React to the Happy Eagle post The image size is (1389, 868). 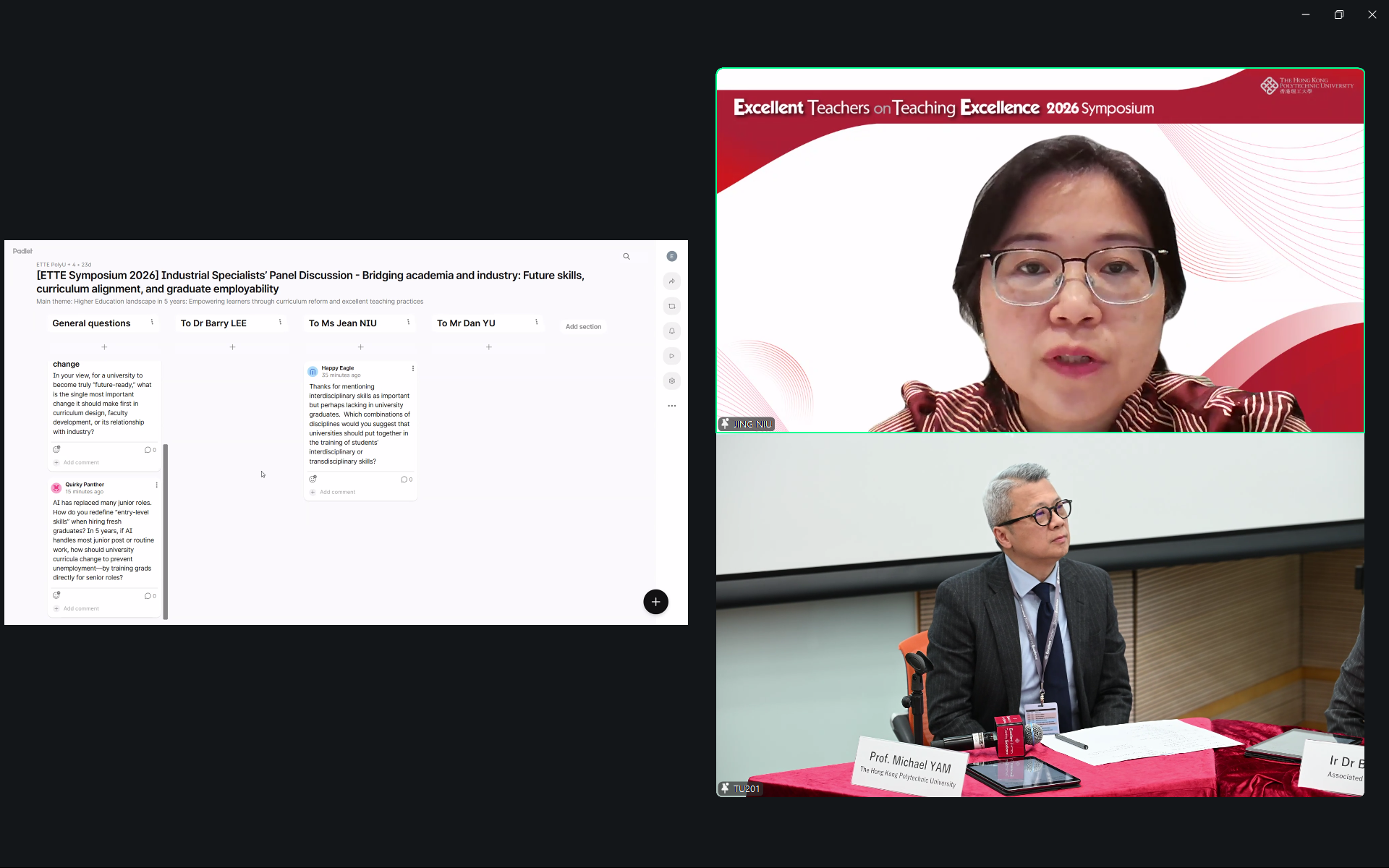coord(313,479)
